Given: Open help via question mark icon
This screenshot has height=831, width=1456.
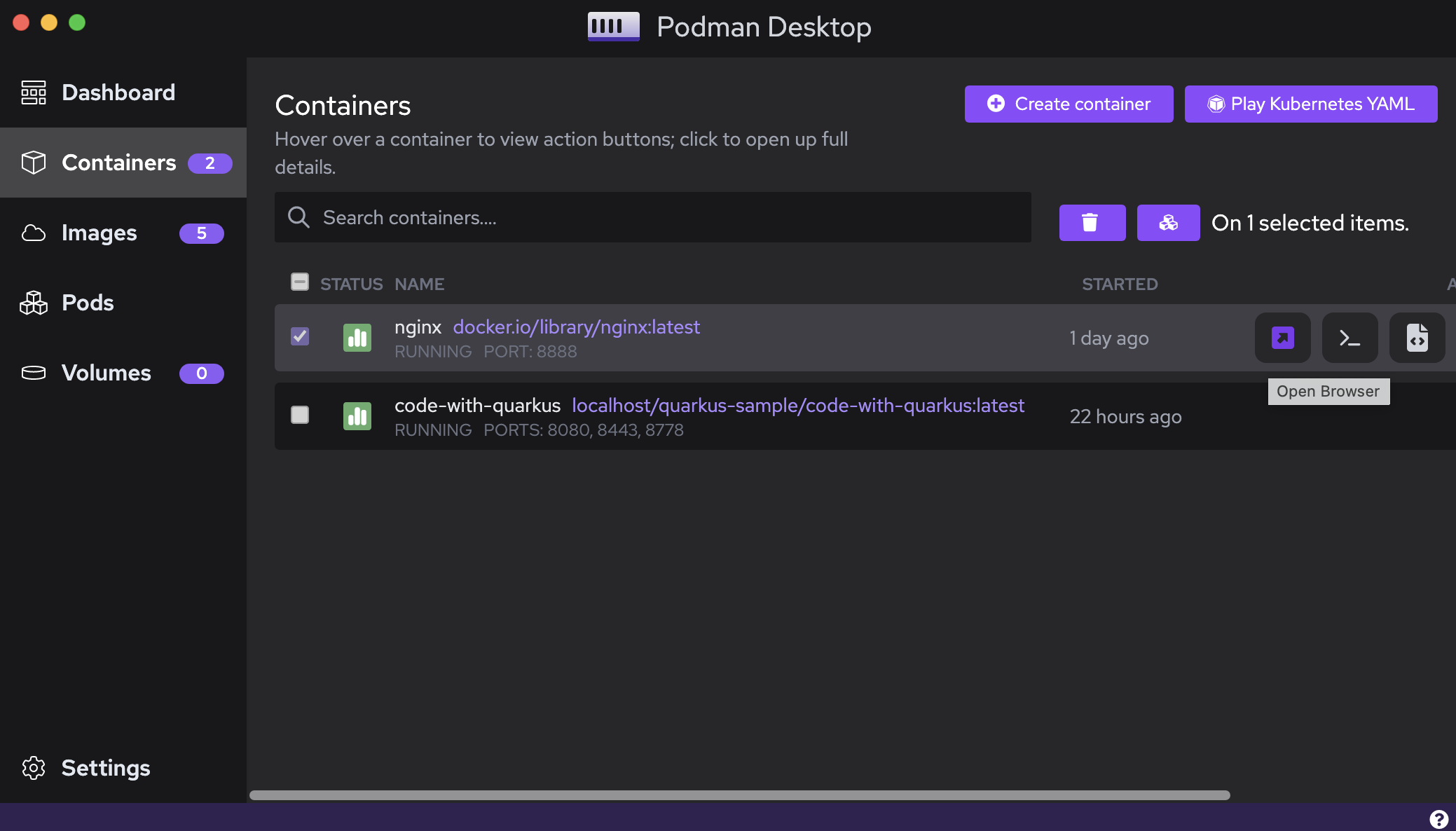Looking at the screenshot, I should [x=1438, y=818].
